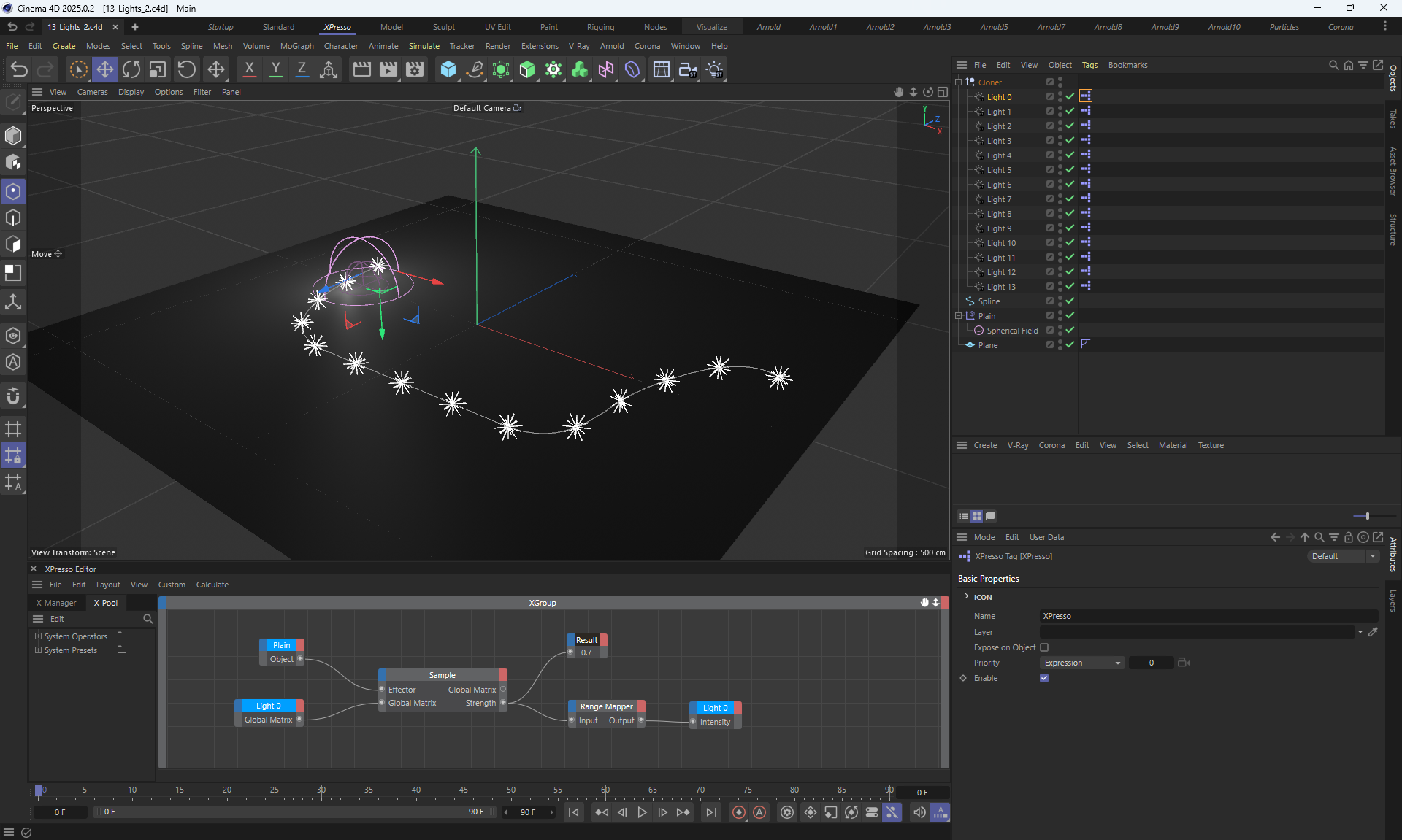Viewport: 1402px width, 840px height.
Task: Click the Cube primitive icon
Action: click(x=448, y=69)
